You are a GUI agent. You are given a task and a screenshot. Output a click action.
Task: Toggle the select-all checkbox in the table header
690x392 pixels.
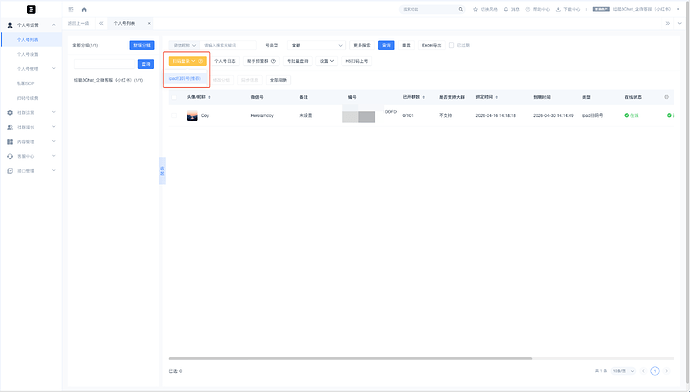tap(174, 97)
